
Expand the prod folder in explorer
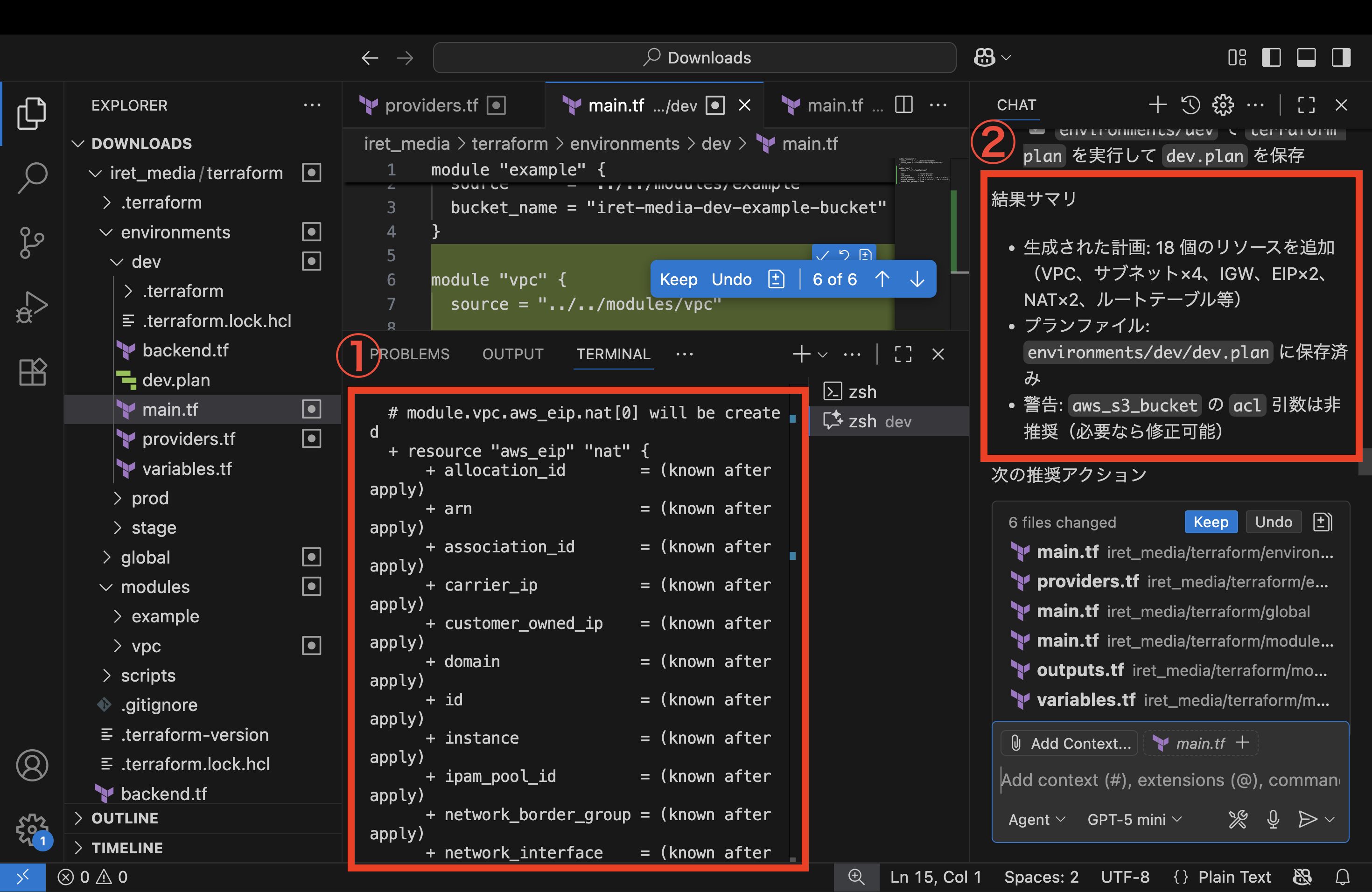[150, 498]
